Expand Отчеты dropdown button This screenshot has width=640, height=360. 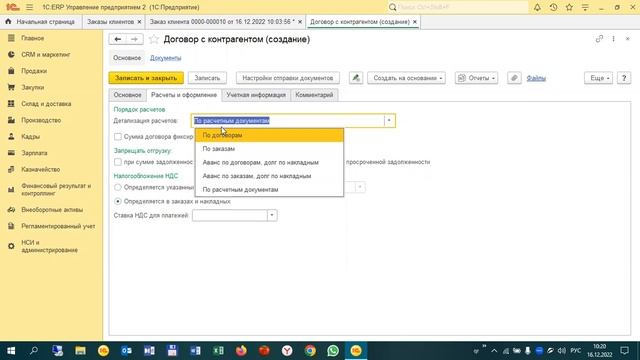coord(476,78)
